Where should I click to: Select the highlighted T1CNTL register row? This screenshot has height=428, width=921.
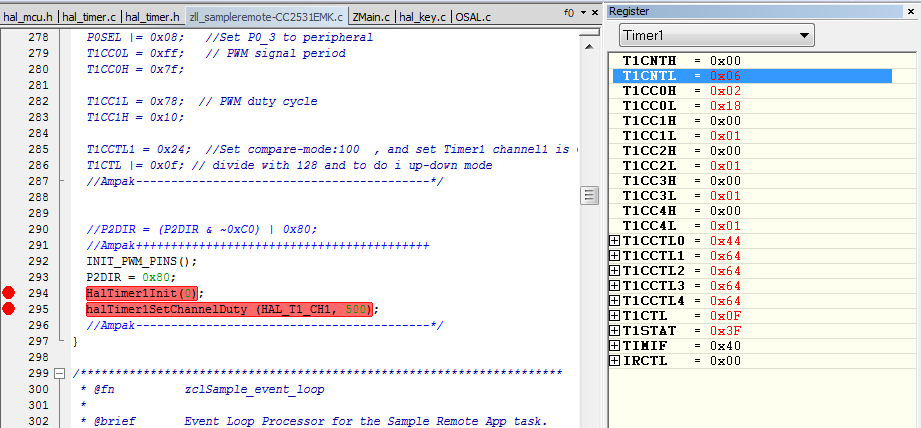[752, 76]
